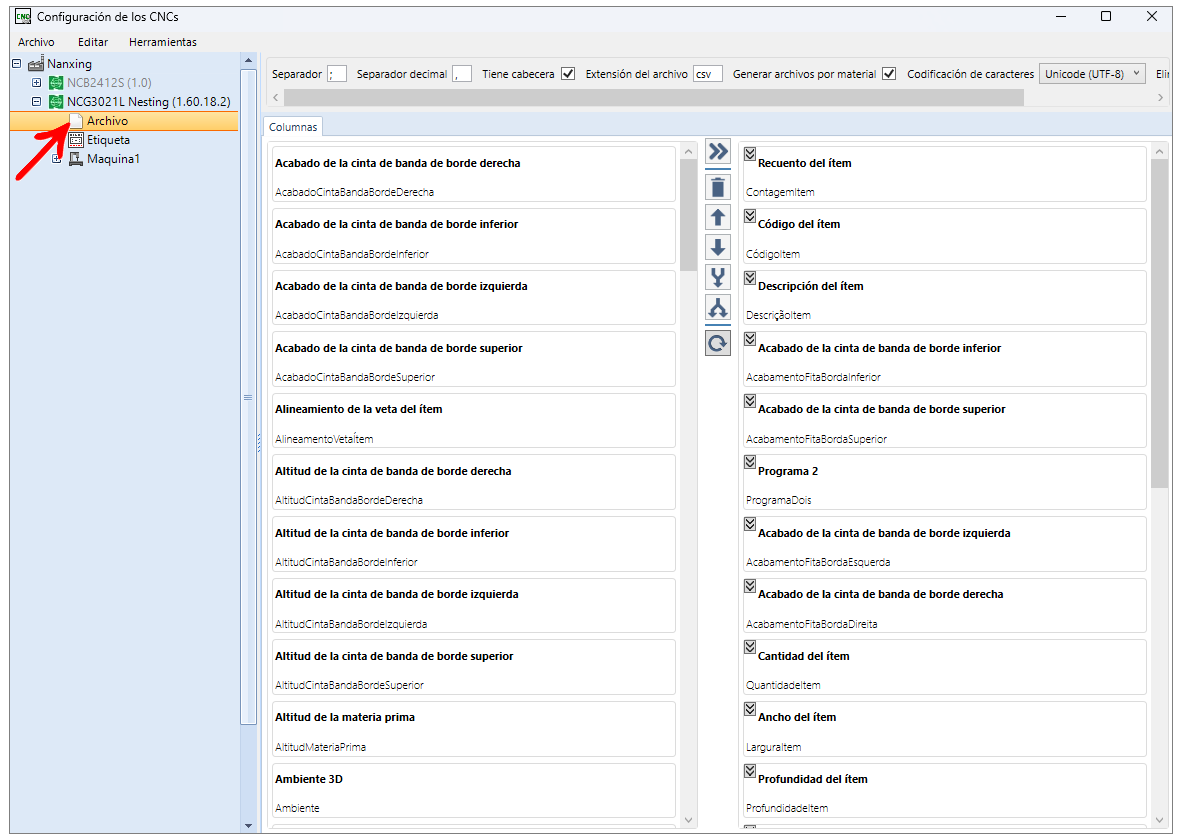Toggle checkbox beside AcabamentoFitaBordaEsquerda column
Viewport: 1177px width, 837px height.
tap(750, 524)
